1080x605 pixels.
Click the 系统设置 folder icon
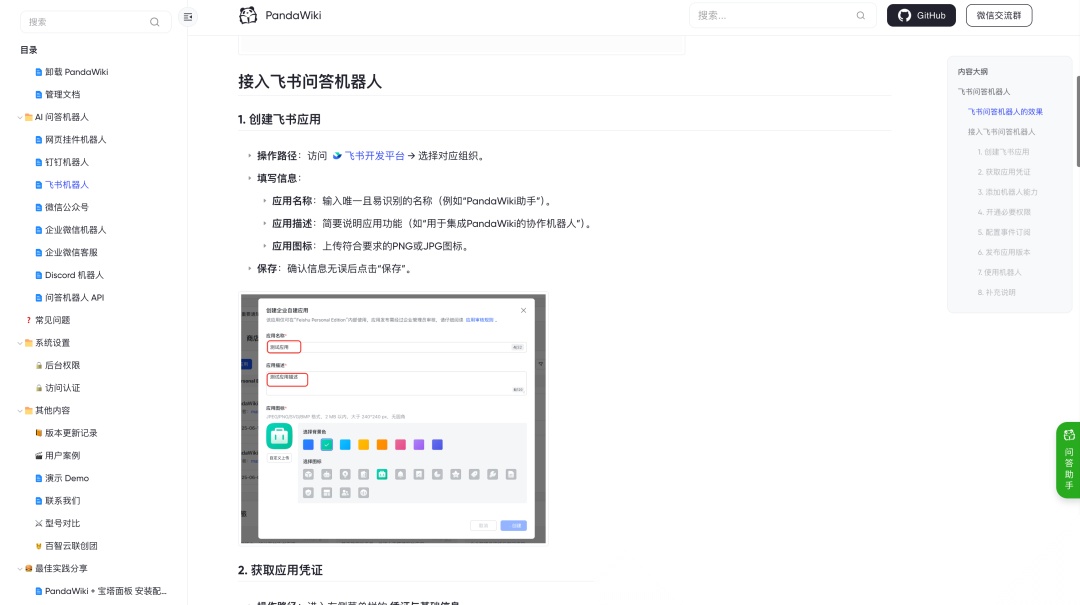click(x=29, y=342)
